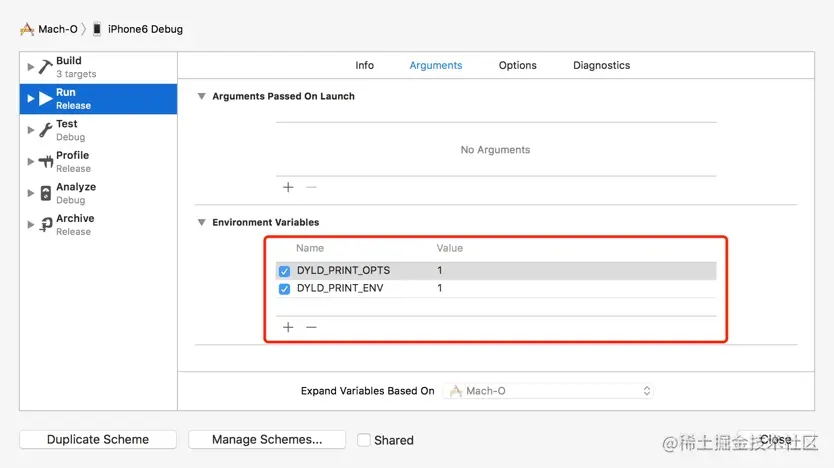
Task: Remove selected environment variable with minus
Action: coord(311,327)
